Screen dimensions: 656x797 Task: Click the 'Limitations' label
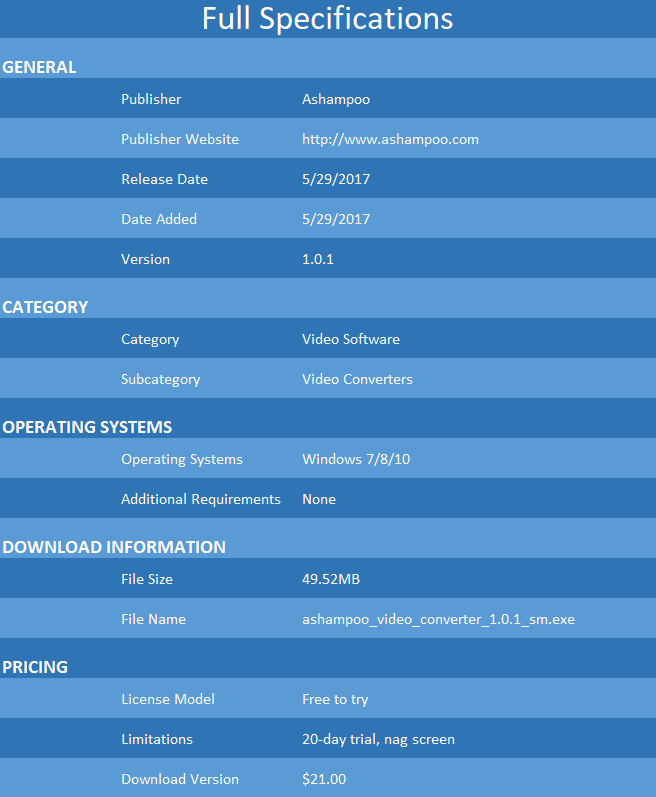pyautogui.click(x=157, y=739)
